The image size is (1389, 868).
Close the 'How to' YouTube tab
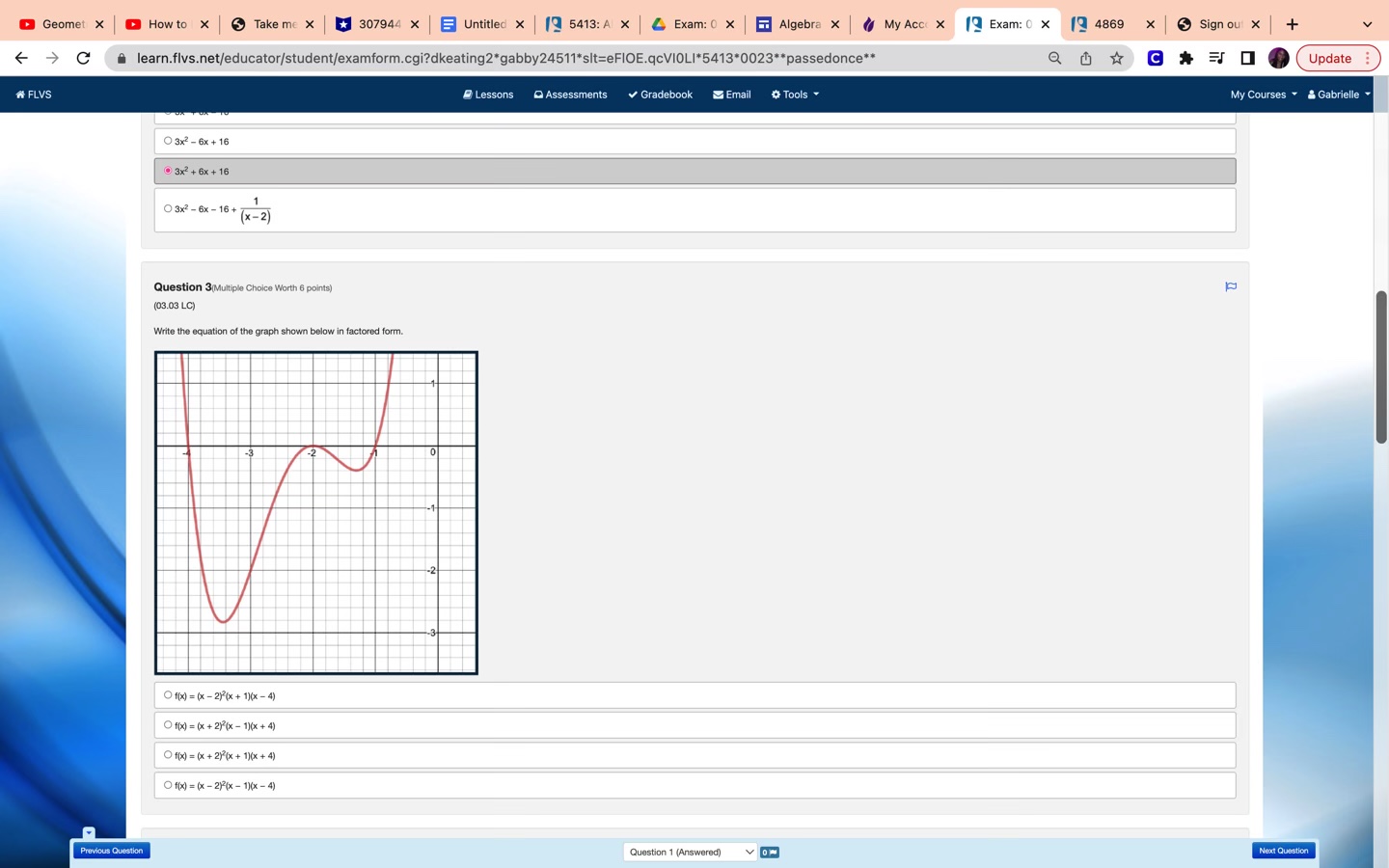coord(204,24)
